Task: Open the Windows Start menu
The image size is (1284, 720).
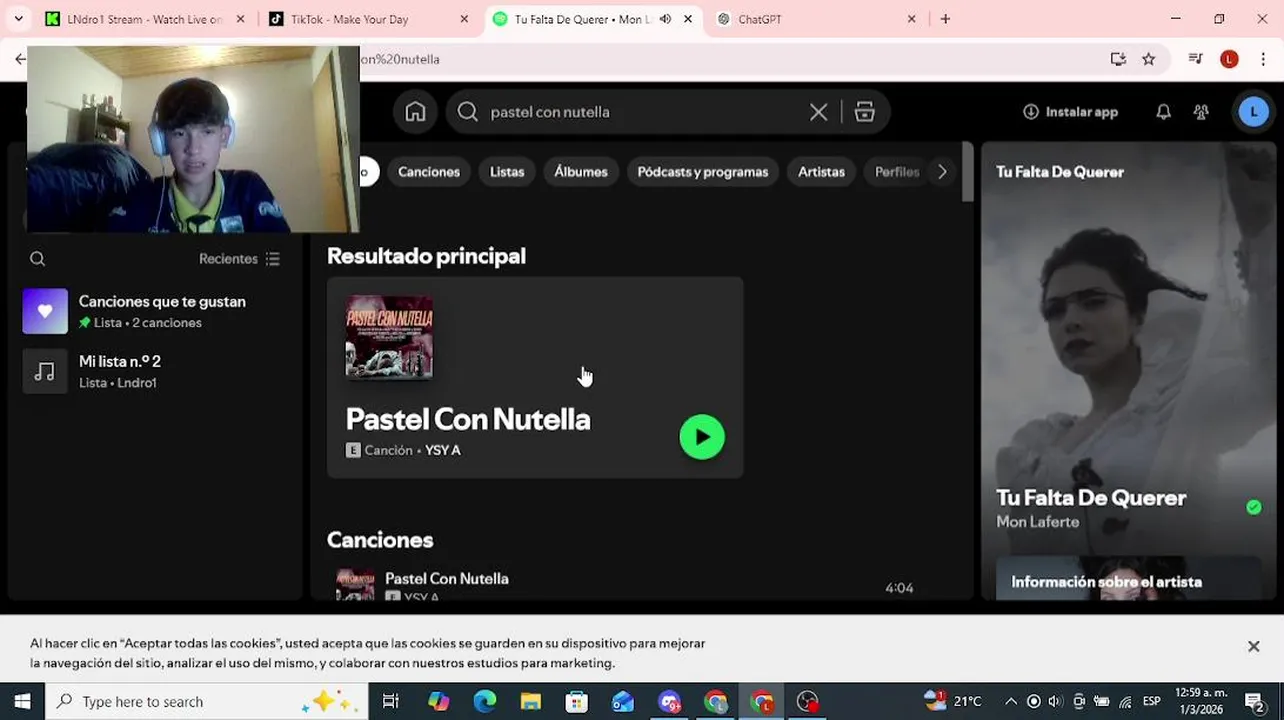Action: (22, 702)
